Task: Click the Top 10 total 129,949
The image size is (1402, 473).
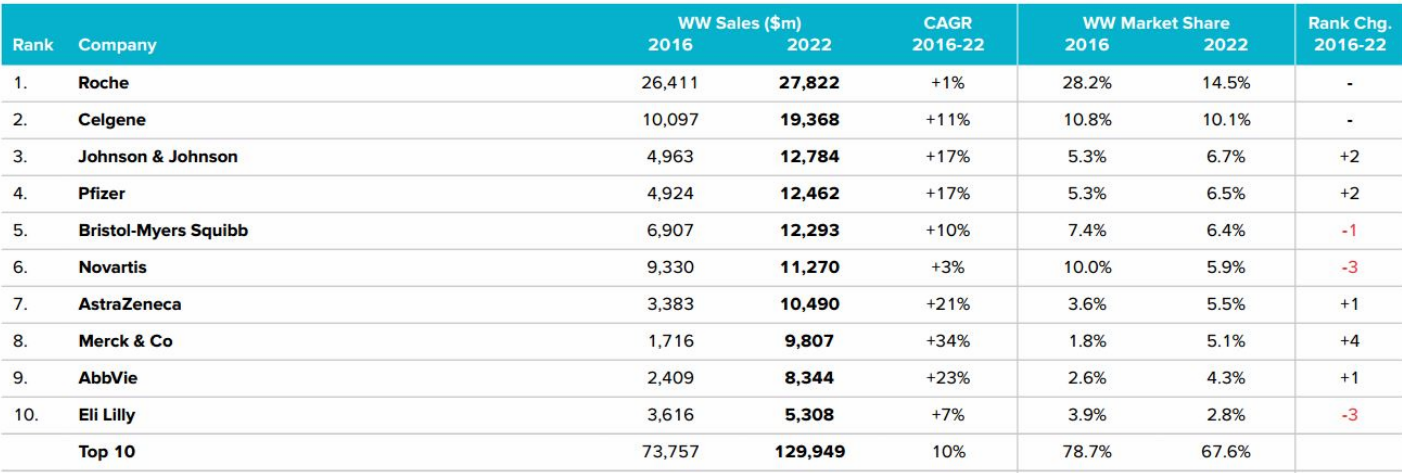Action: pos(808,452)
